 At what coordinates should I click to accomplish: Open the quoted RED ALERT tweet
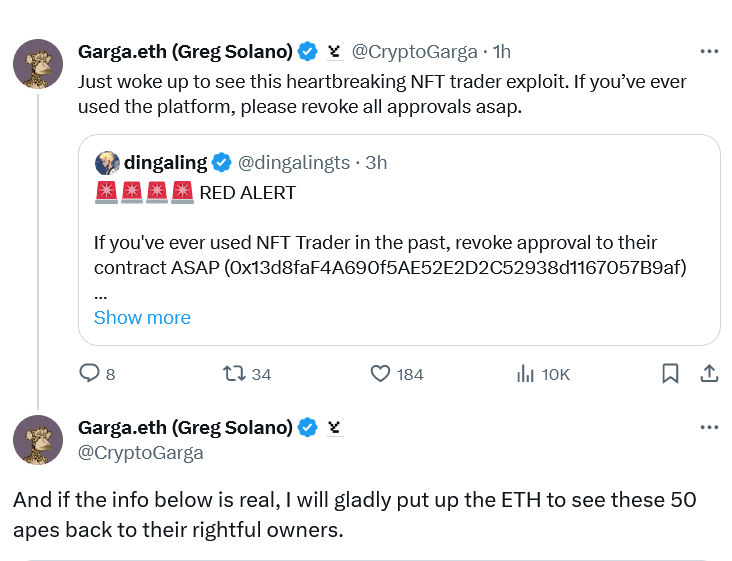pyautogui.click(x=400, y=230)
